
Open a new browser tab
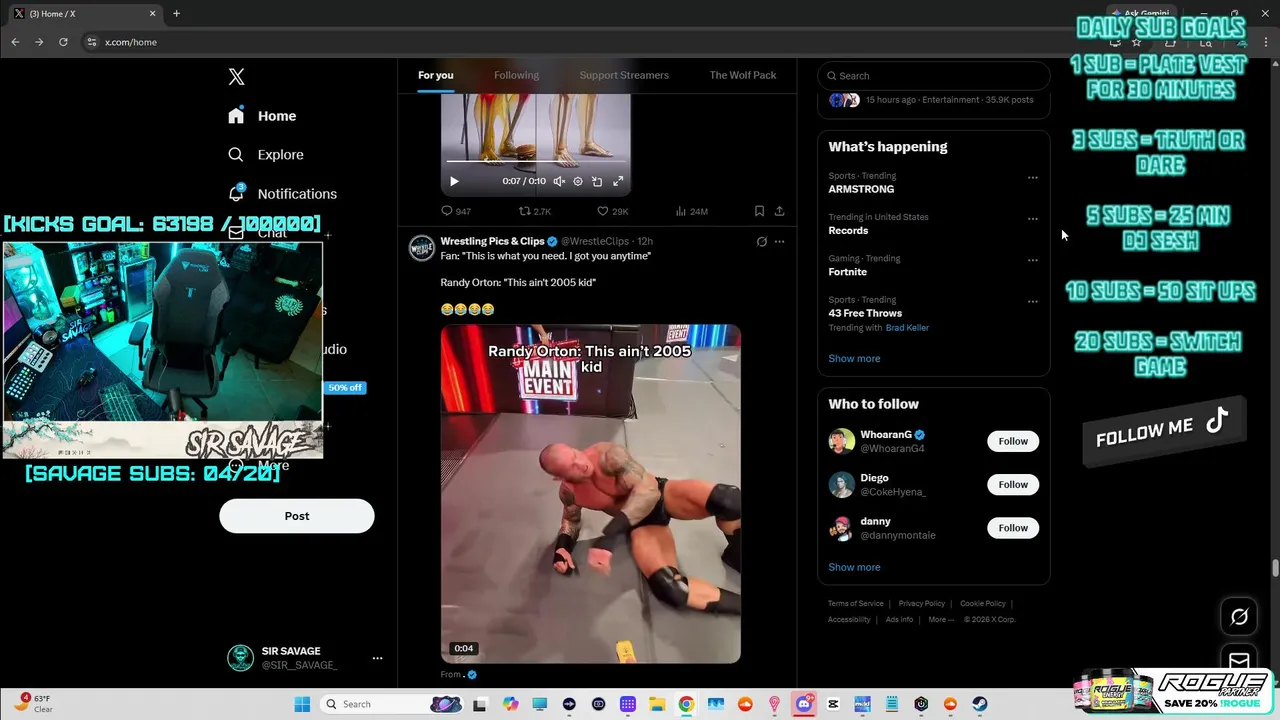coord(176,14)
